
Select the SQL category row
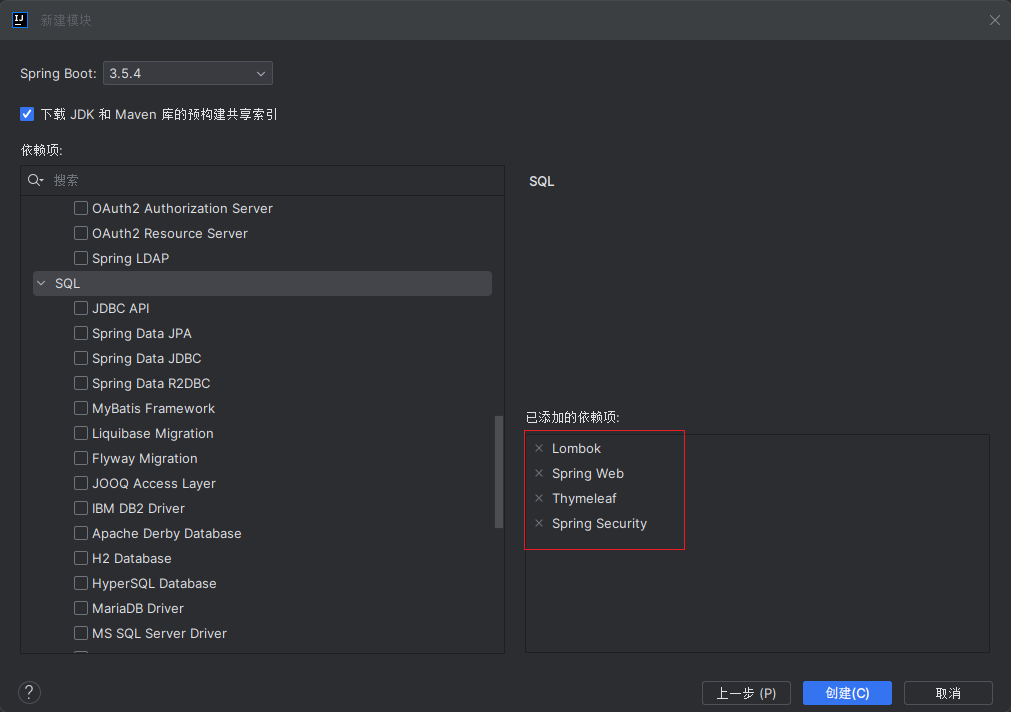(x=262, y=284)
